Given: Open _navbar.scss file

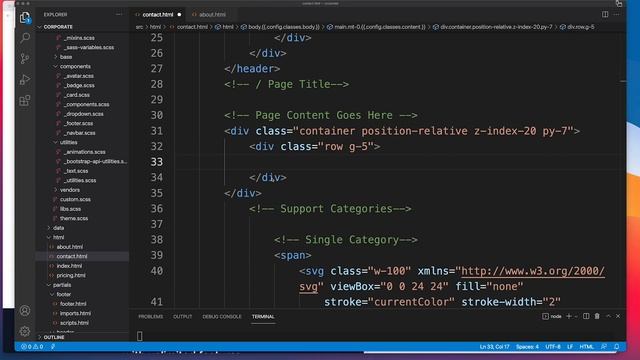Looking at the screenshot, I should [80, 133].
